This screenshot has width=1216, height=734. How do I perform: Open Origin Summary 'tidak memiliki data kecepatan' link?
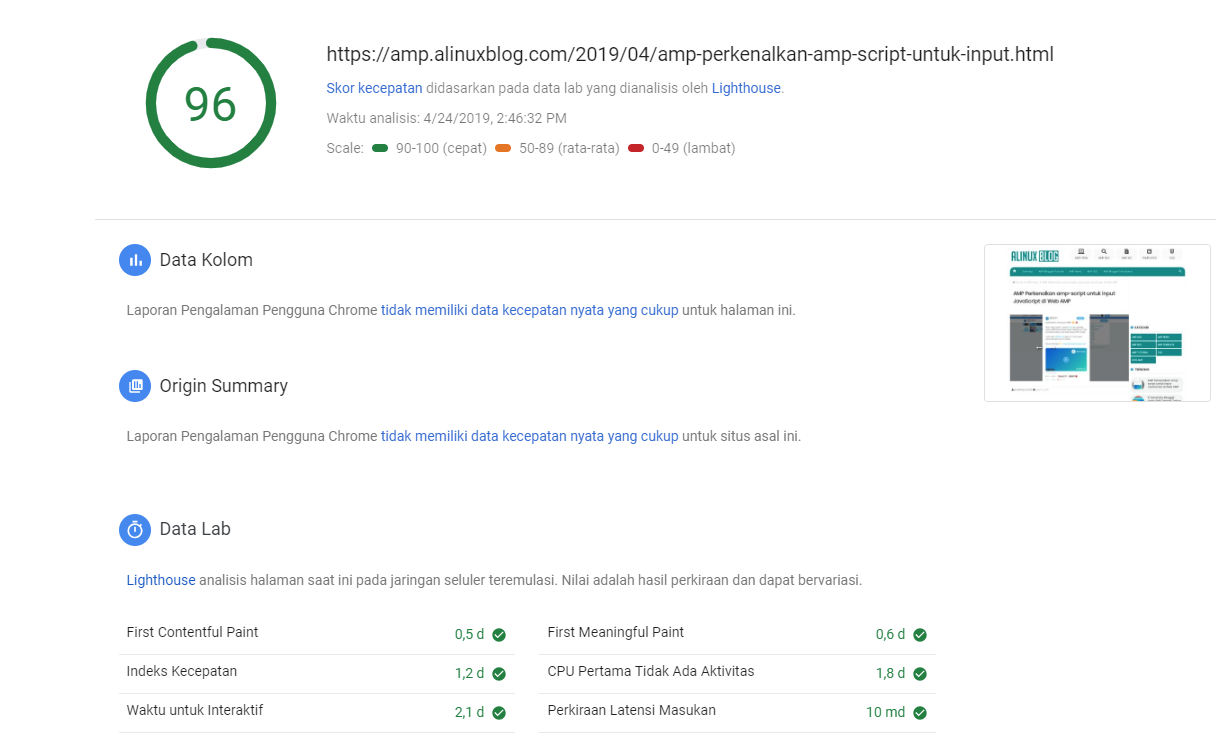click(530, 436)
